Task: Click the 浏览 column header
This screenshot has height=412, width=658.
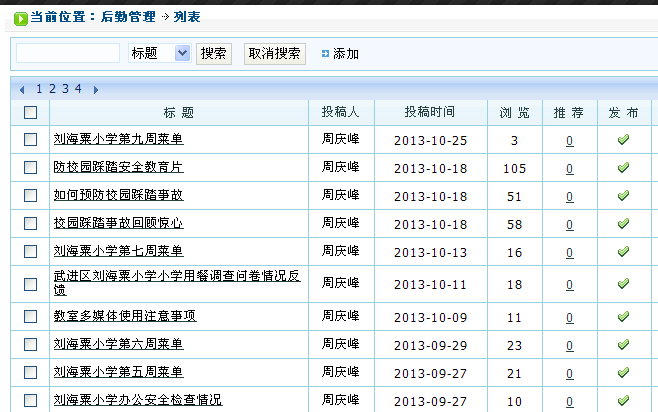Action: tap(514, 112)
